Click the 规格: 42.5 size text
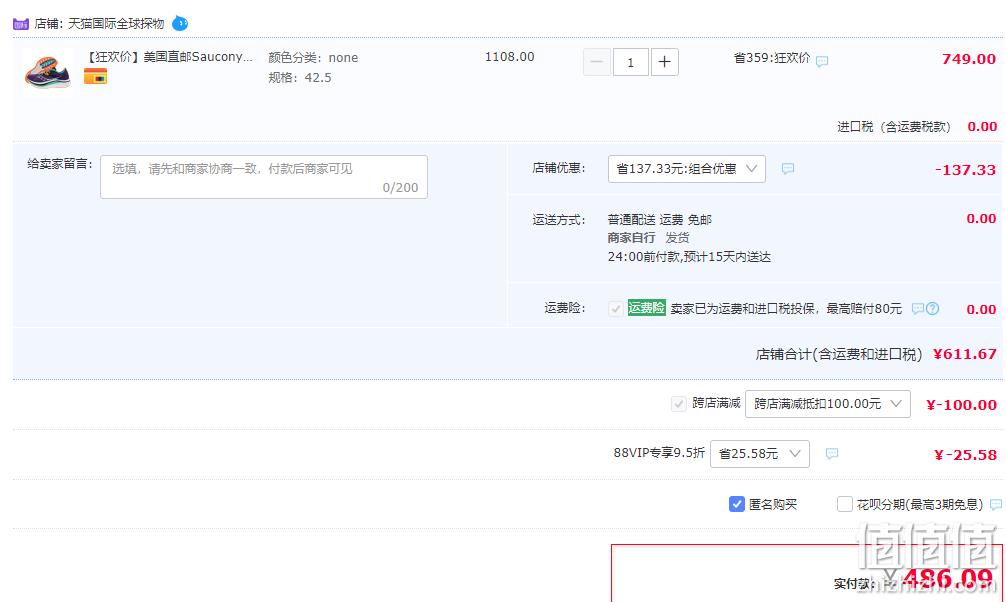Viewport: 1006px width, 602px height. 300,78
